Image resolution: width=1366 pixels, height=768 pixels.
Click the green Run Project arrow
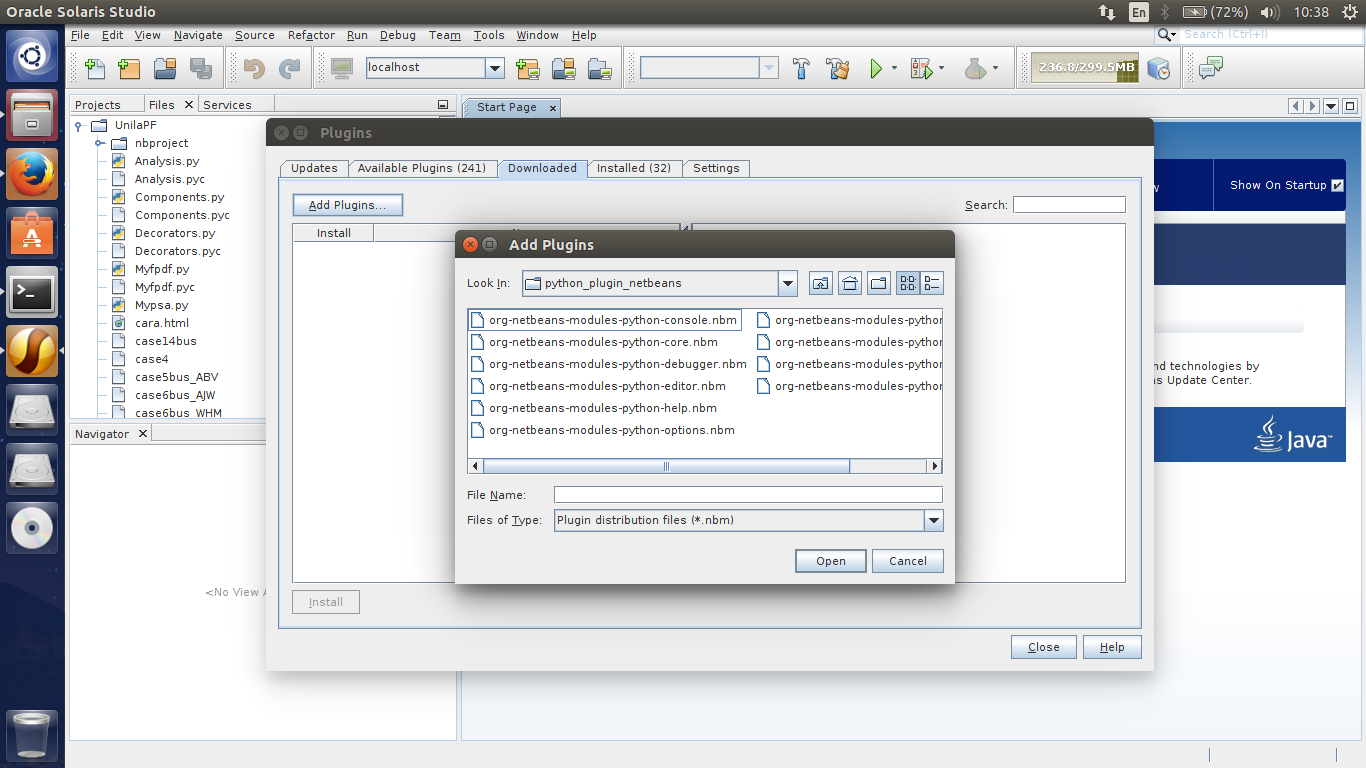876,68
